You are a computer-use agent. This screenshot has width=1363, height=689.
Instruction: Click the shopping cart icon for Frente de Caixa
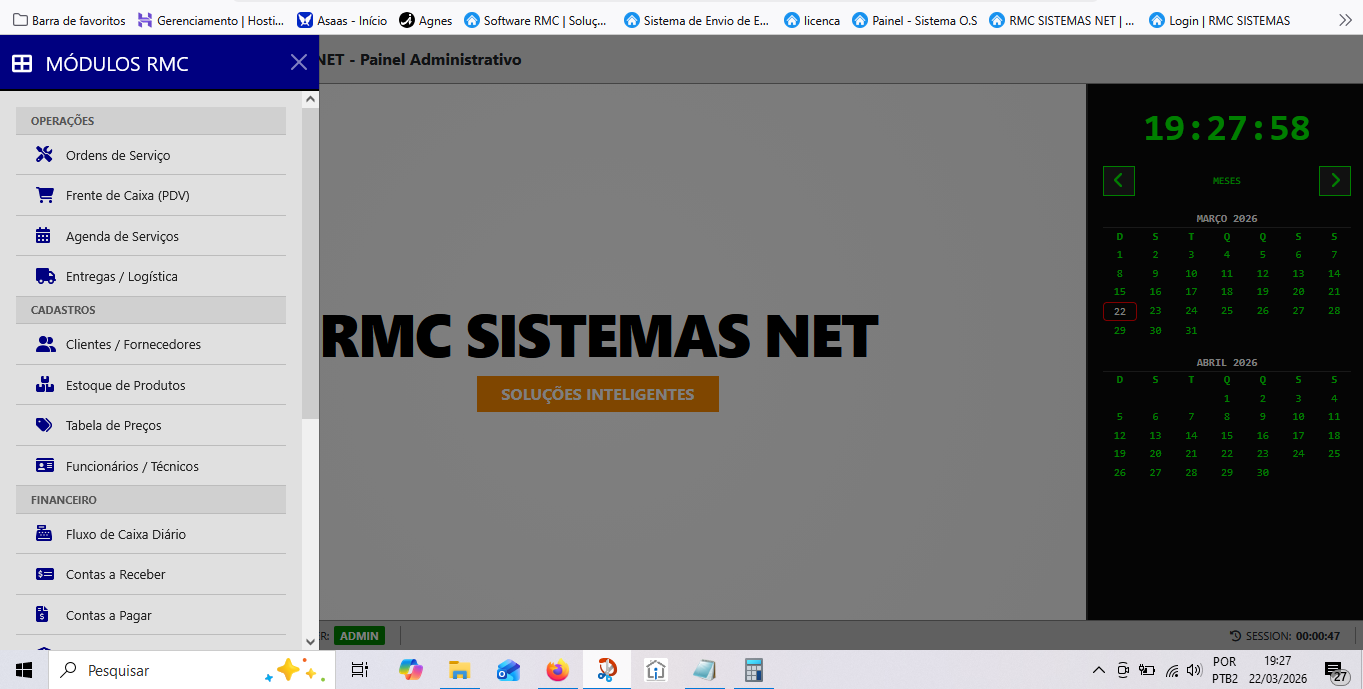coord(44,195)
